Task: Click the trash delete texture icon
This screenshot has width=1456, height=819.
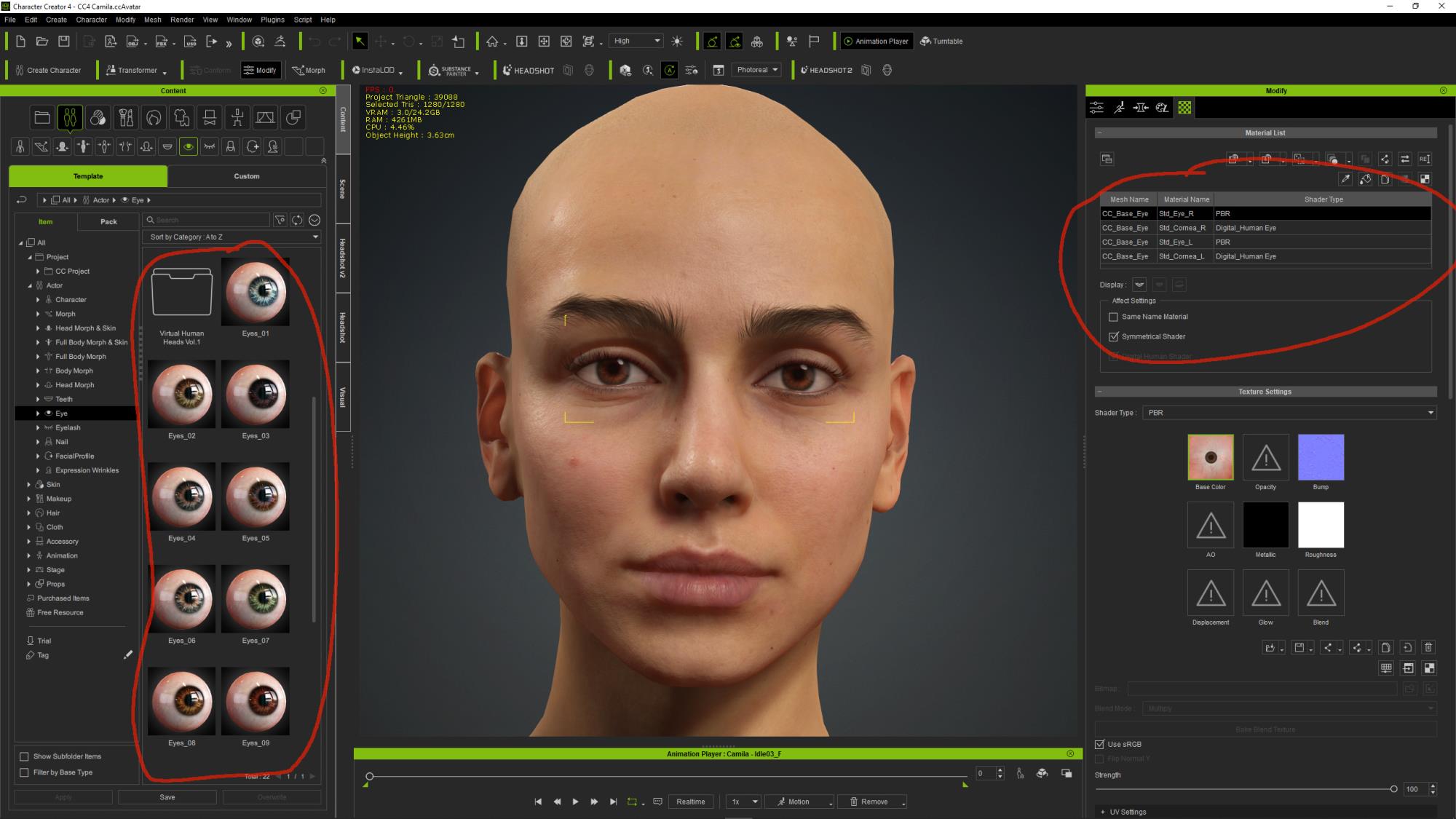Action: pos(1428,647)
